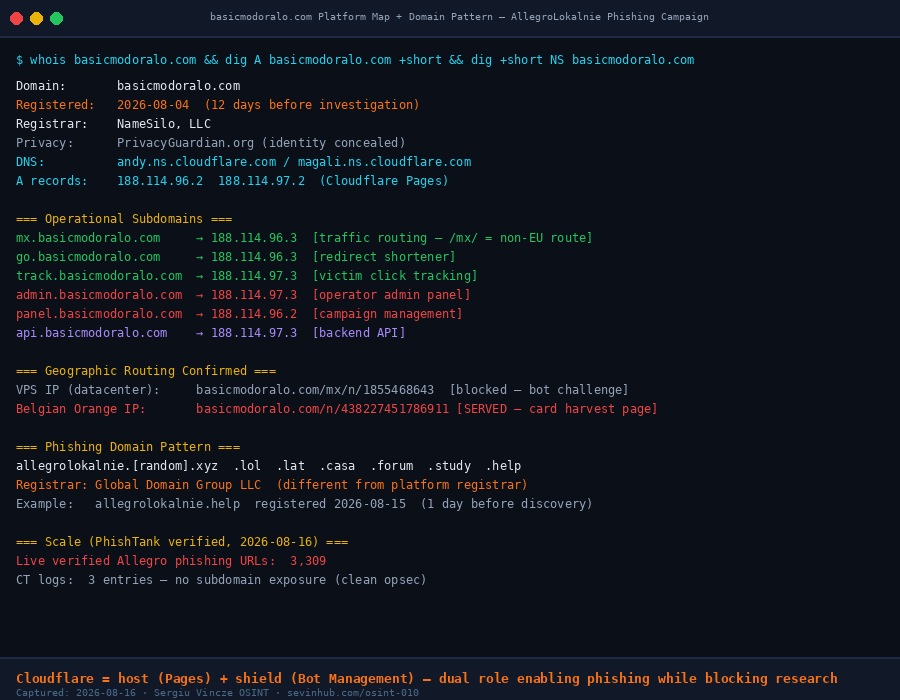Click the Geographic Routing Confirmed header

146,371
